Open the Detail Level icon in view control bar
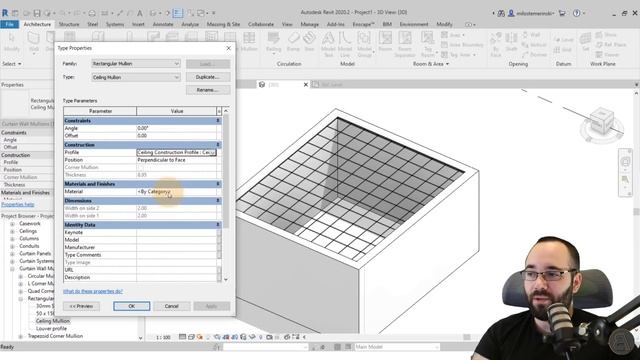Viewport: 640px width, 360px height. [182, 337]
